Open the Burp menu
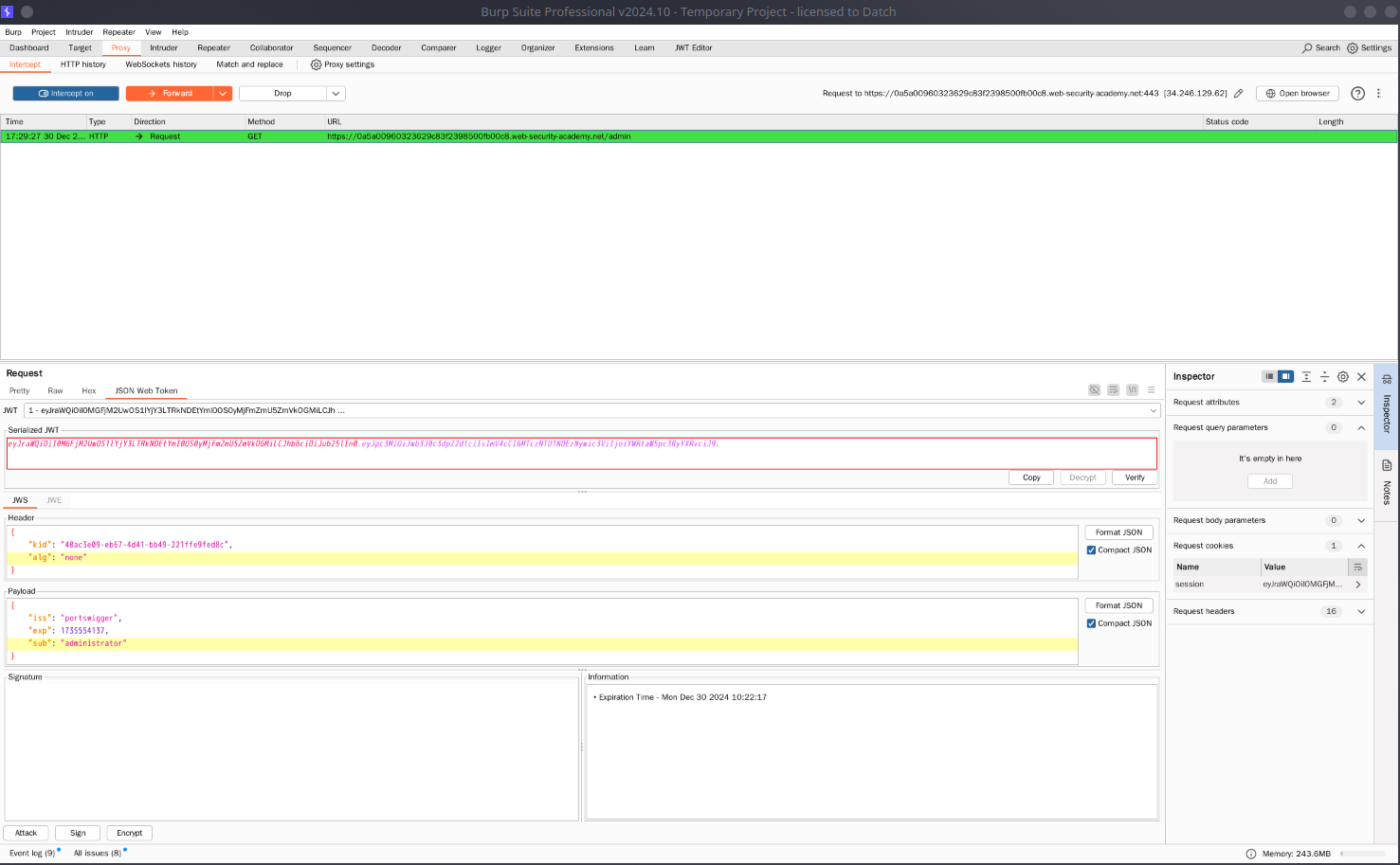 pos(13,32)
